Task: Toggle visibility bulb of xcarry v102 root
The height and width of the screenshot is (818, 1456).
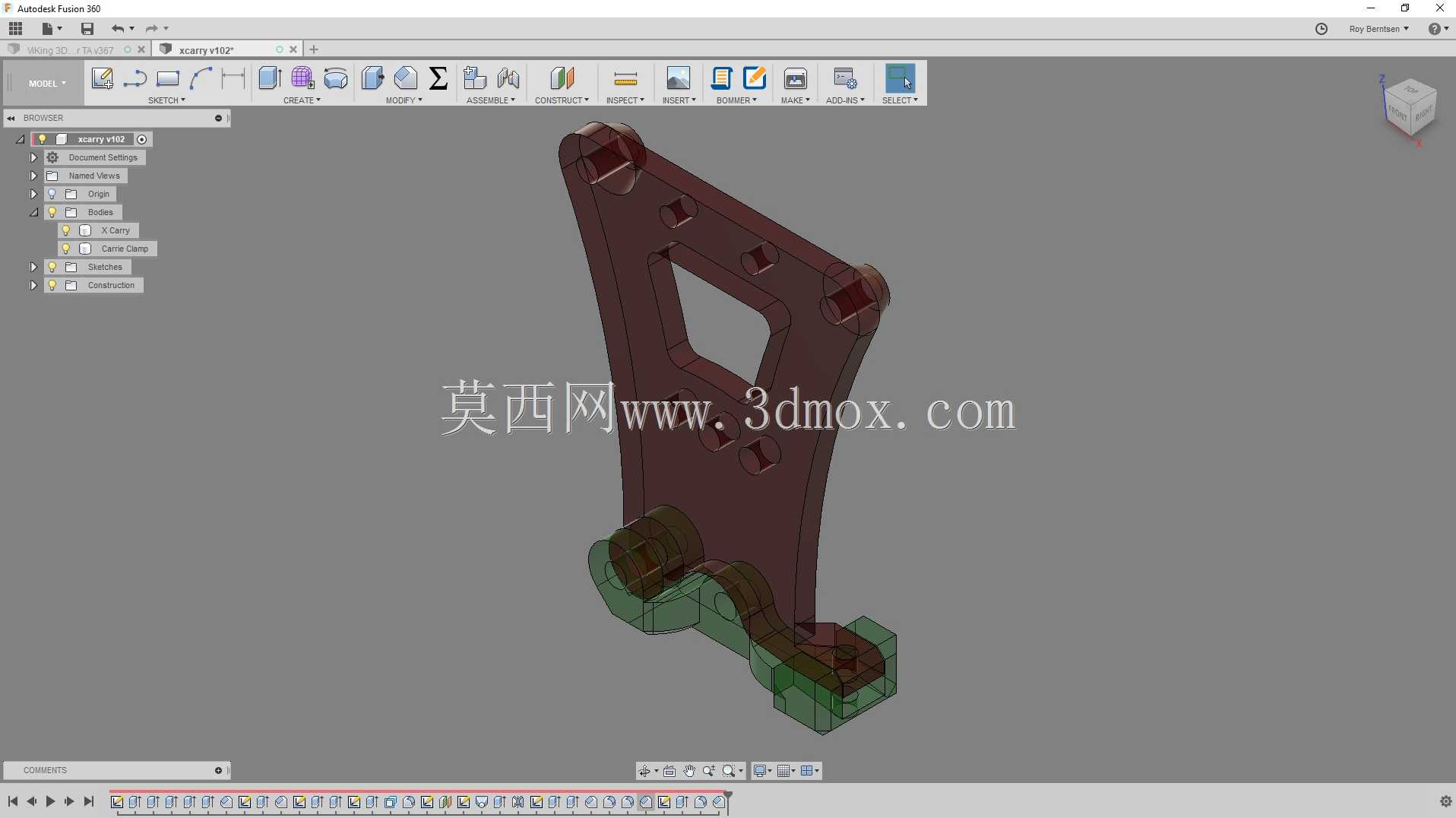Action: [x=43, y=139]
